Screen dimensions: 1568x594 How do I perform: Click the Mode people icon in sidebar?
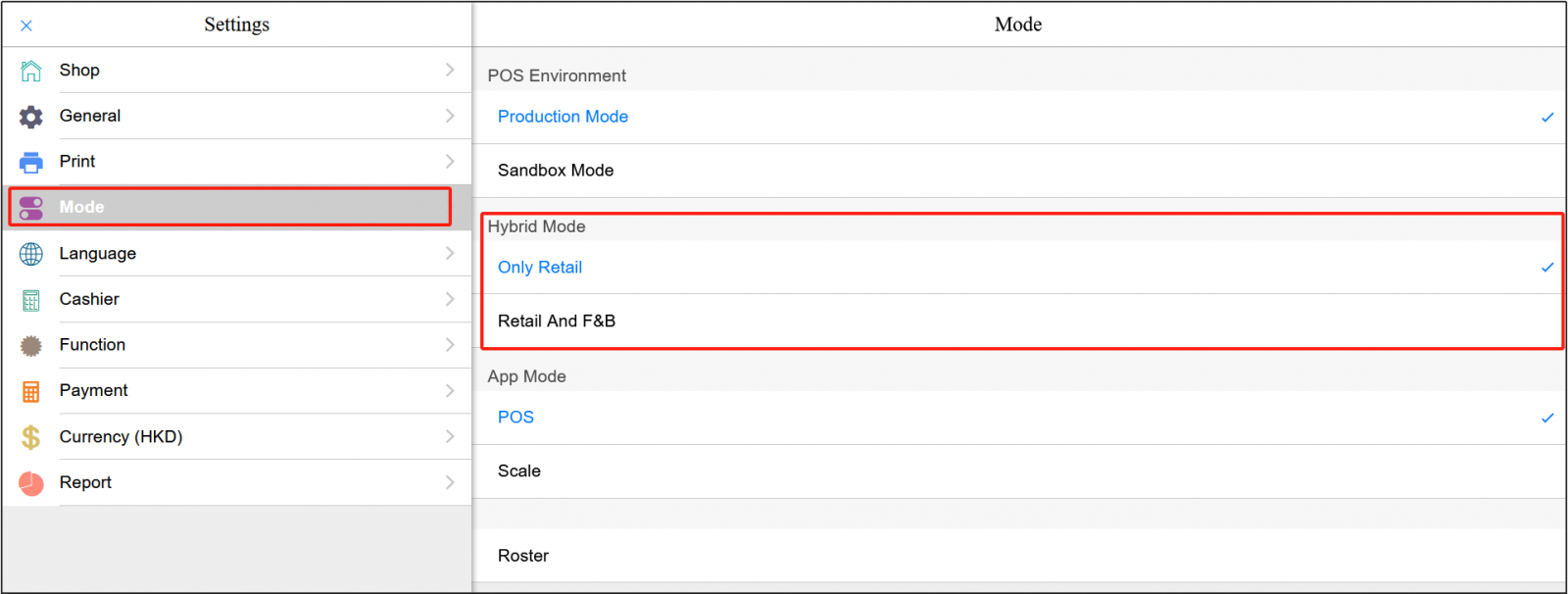click(x=30, y=207)
